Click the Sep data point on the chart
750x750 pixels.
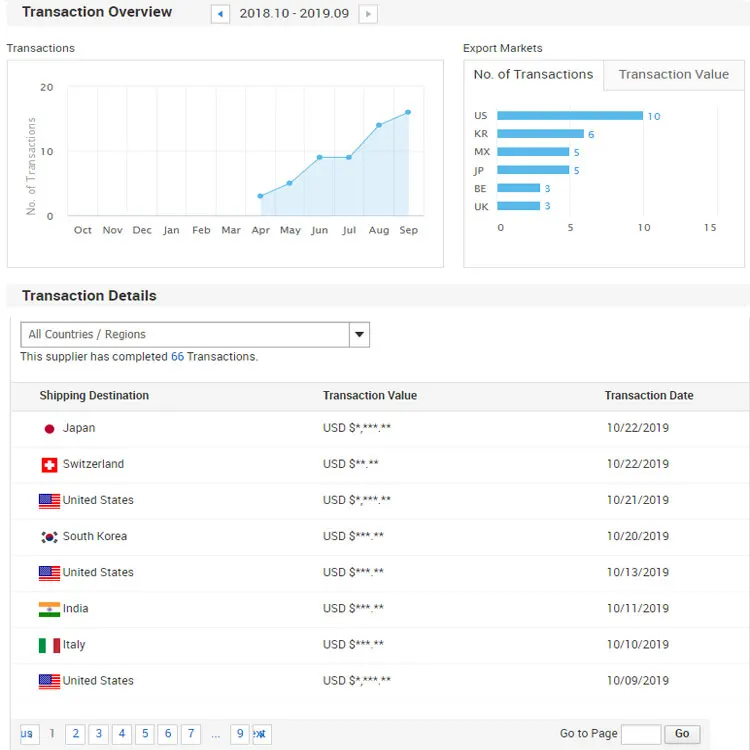(408, 112)
